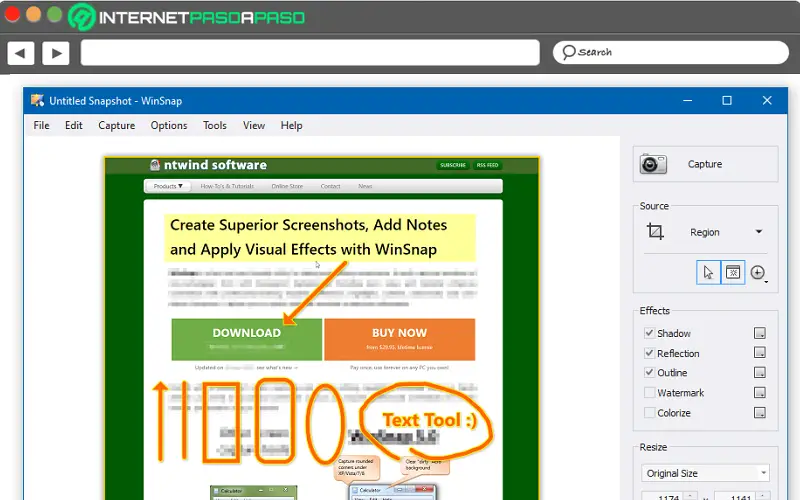Open Shadow effect settings icon
Viewport: 800px width, 500px height.
click(x=760, y=333)
